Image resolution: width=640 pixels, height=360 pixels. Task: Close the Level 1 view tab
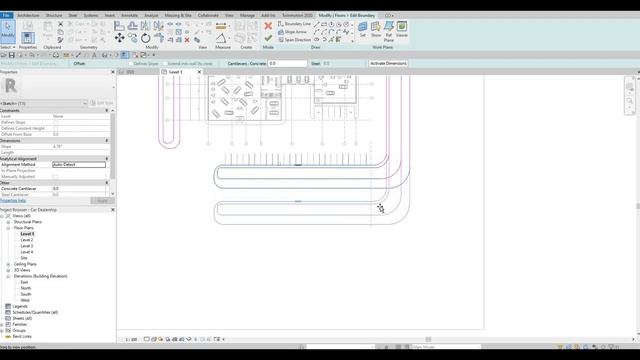click(200, 72)
